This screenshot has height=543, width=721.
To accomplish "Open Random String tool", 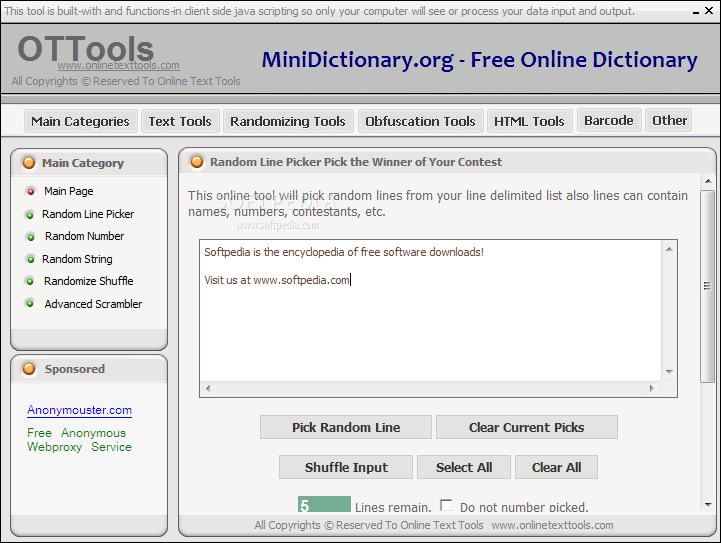I will [77, 259].
